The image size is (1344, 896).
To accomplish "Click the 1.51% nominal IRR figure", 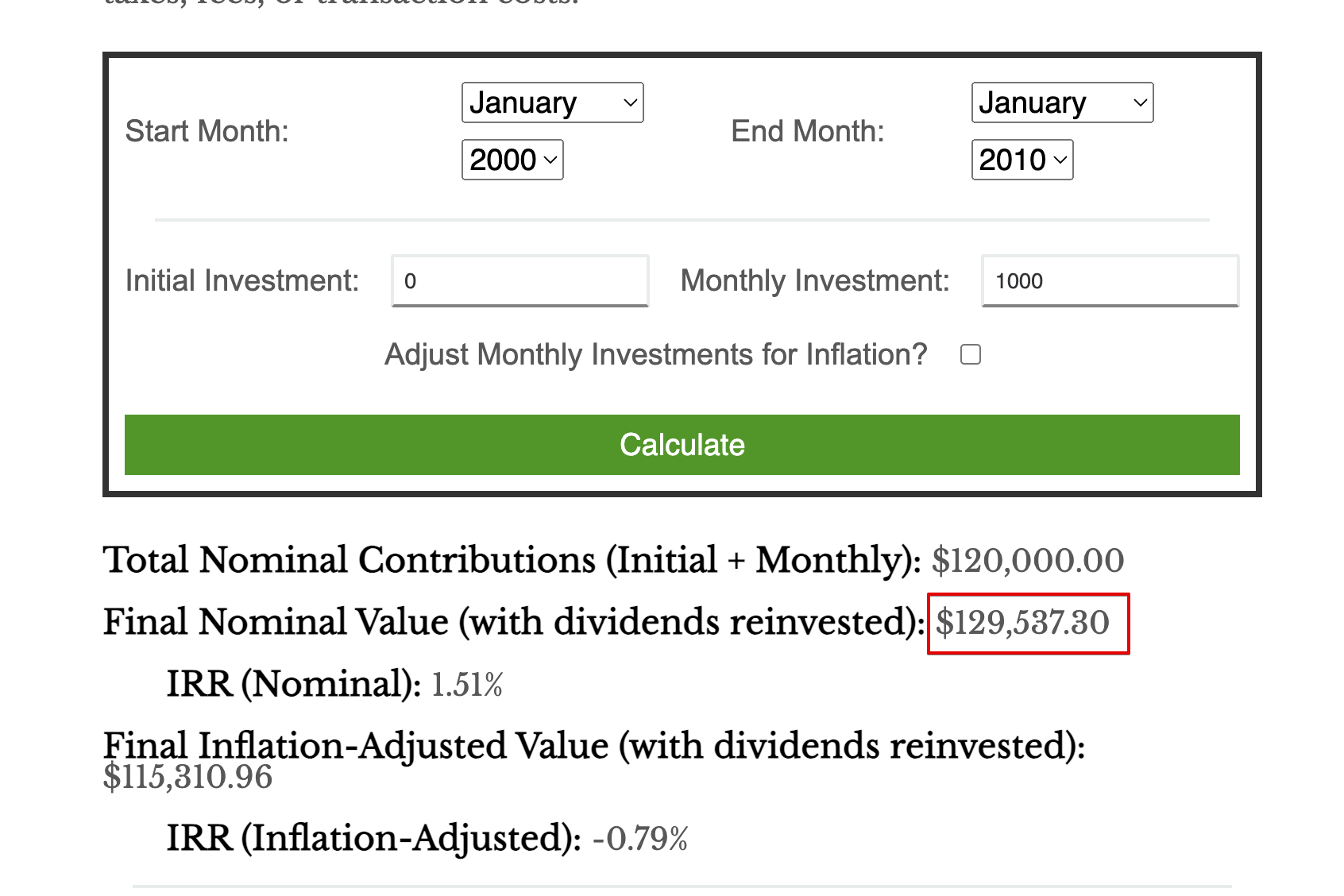I will click(x=467, y=685).
